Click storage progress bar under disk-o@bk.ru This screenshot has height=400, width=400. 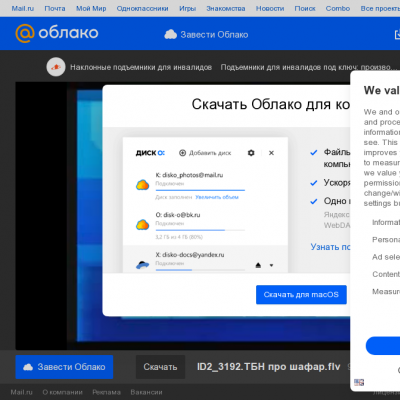200,230
